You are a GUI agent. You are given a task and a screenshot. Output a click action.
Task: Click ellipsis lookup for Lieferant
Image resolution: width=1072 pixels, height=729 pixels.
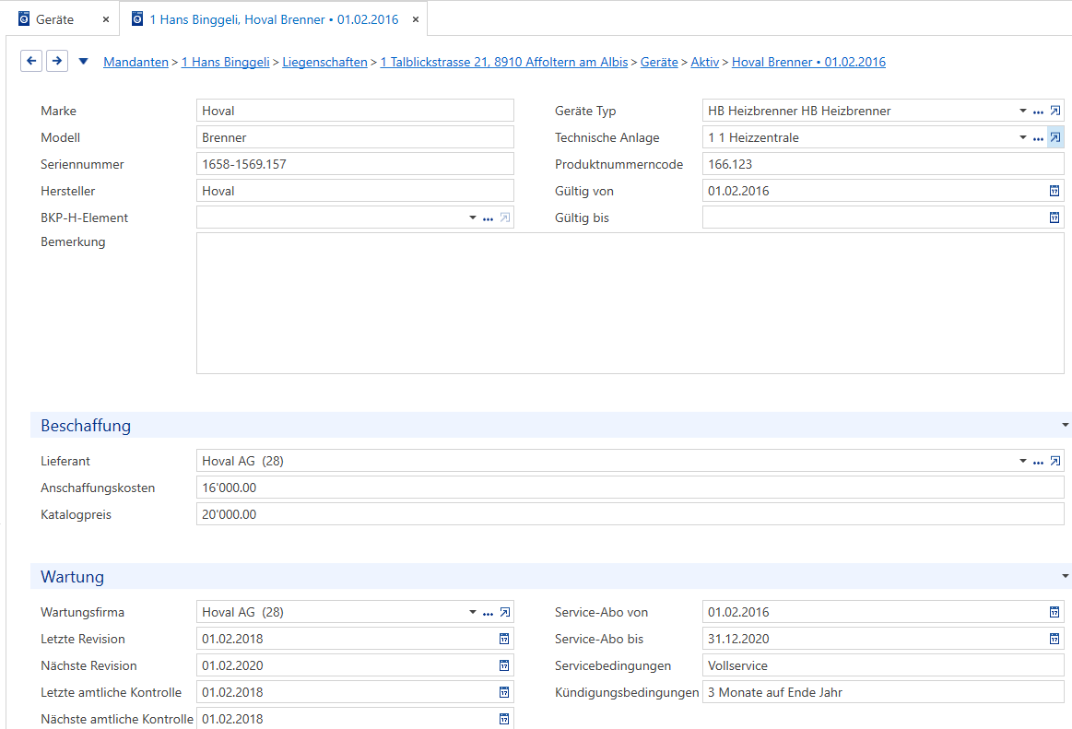(x=1038, y=462)
